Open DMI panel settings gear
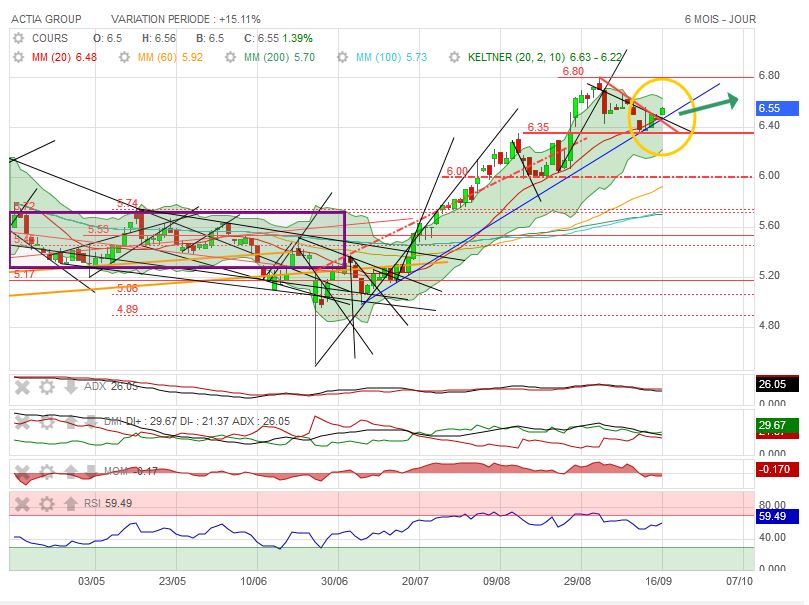This screenshot has height=605, width=809. 47,422
